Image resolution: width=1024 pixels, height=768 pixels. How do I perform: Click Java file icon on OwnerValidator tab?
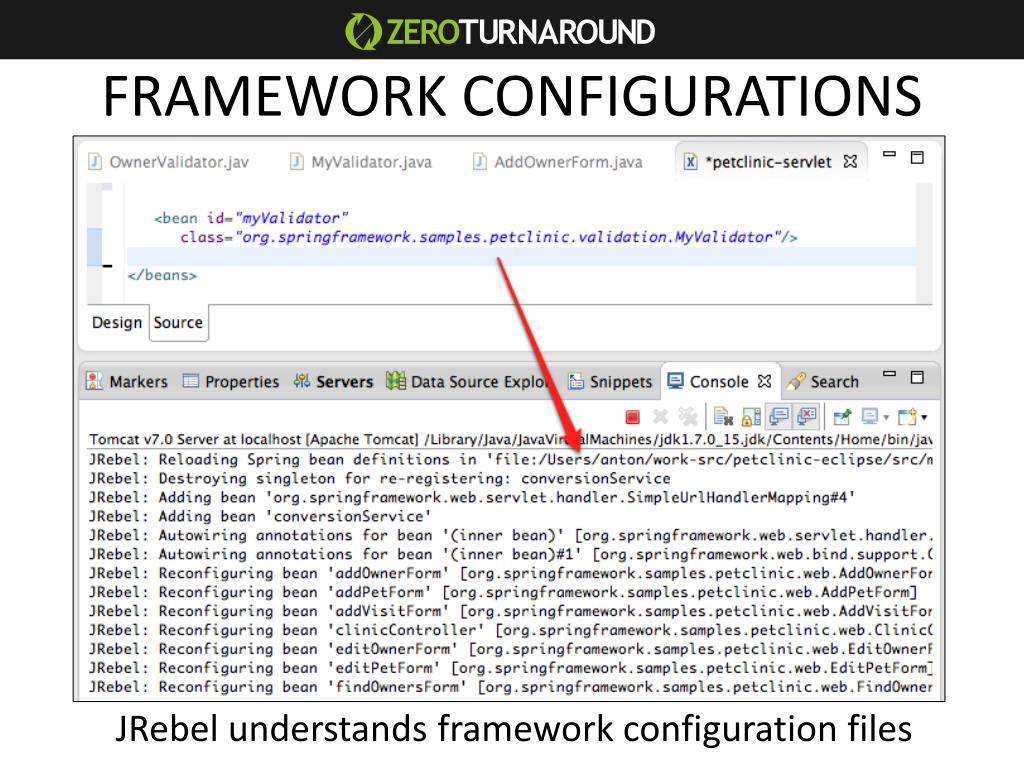click(x=95, y=161)
